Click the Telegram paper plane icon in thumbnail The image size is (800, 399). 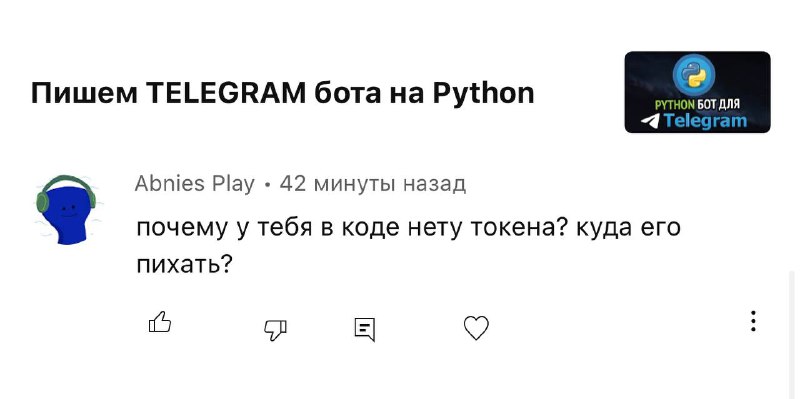651,121
